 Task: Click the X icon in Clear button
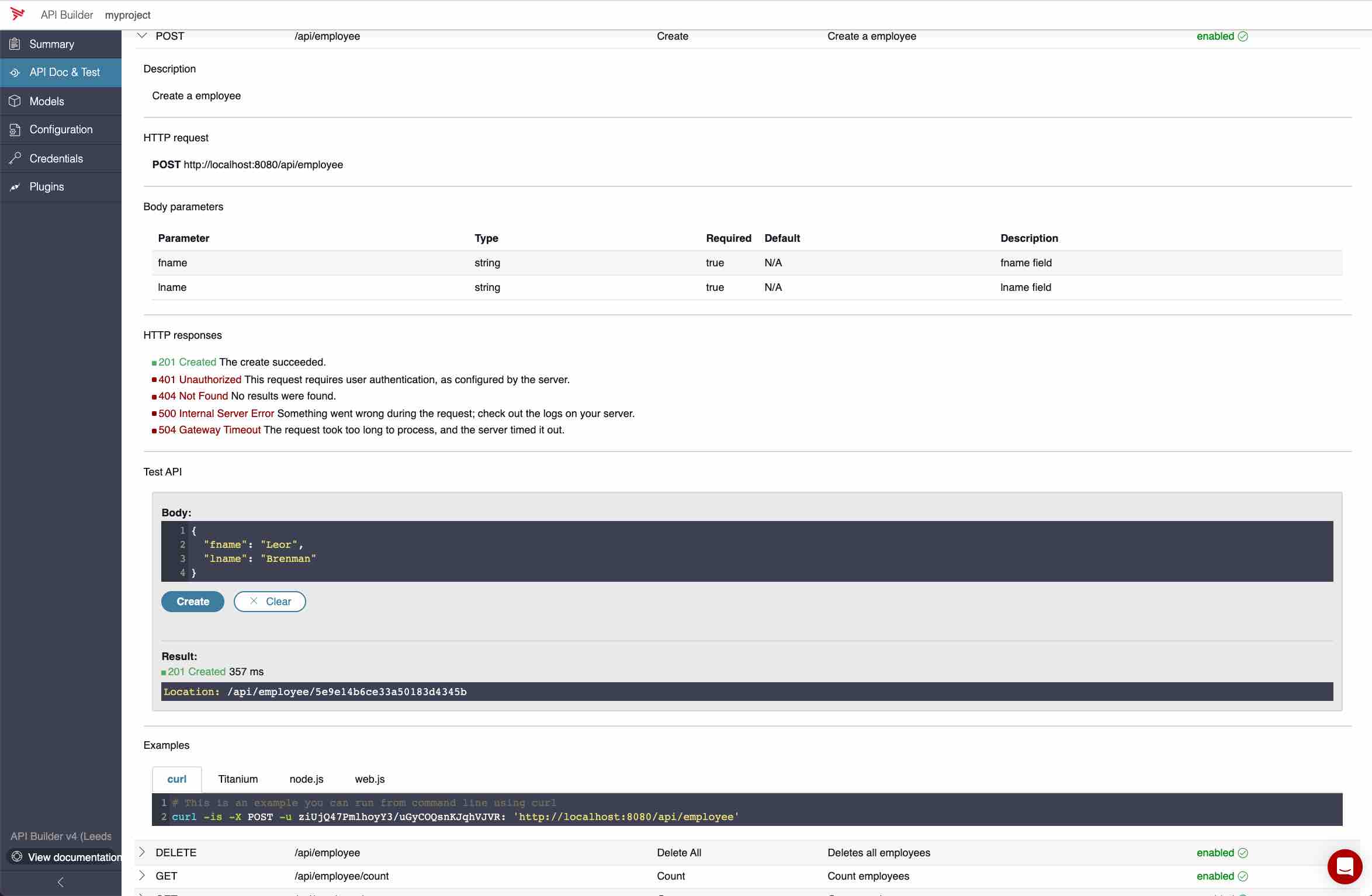254,601
